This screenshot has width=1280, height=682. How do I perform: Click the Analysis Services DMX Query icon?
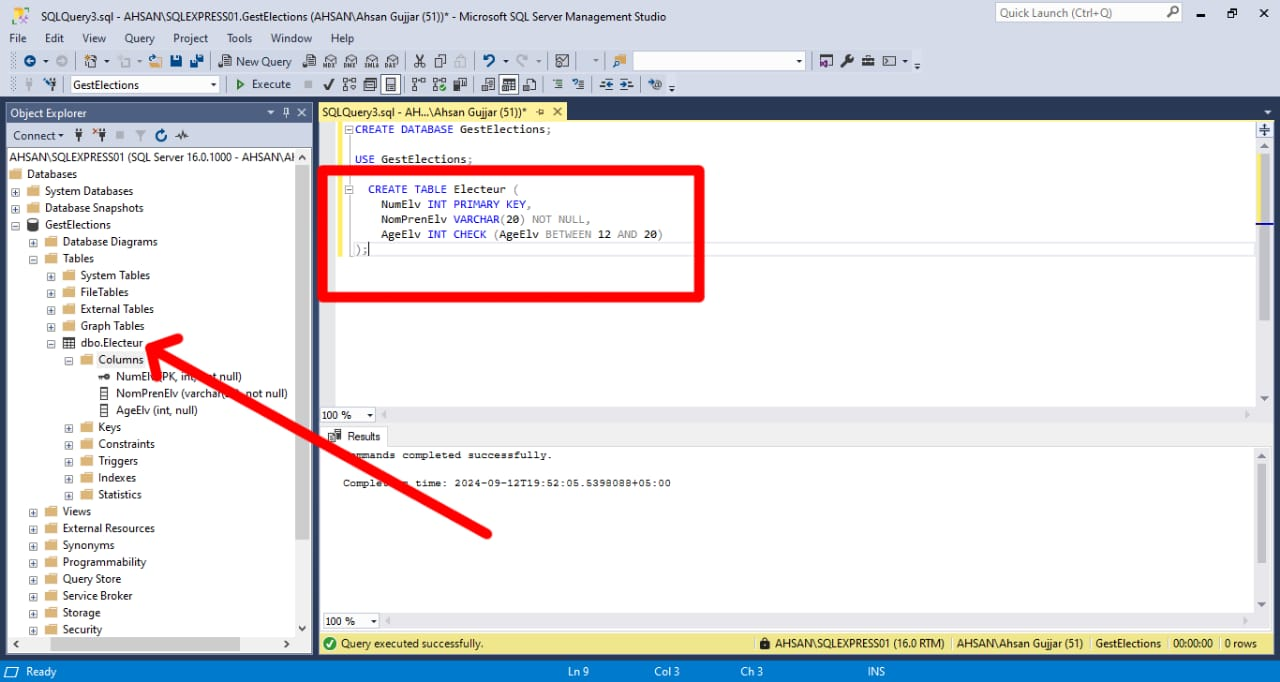tap(351, 61)
